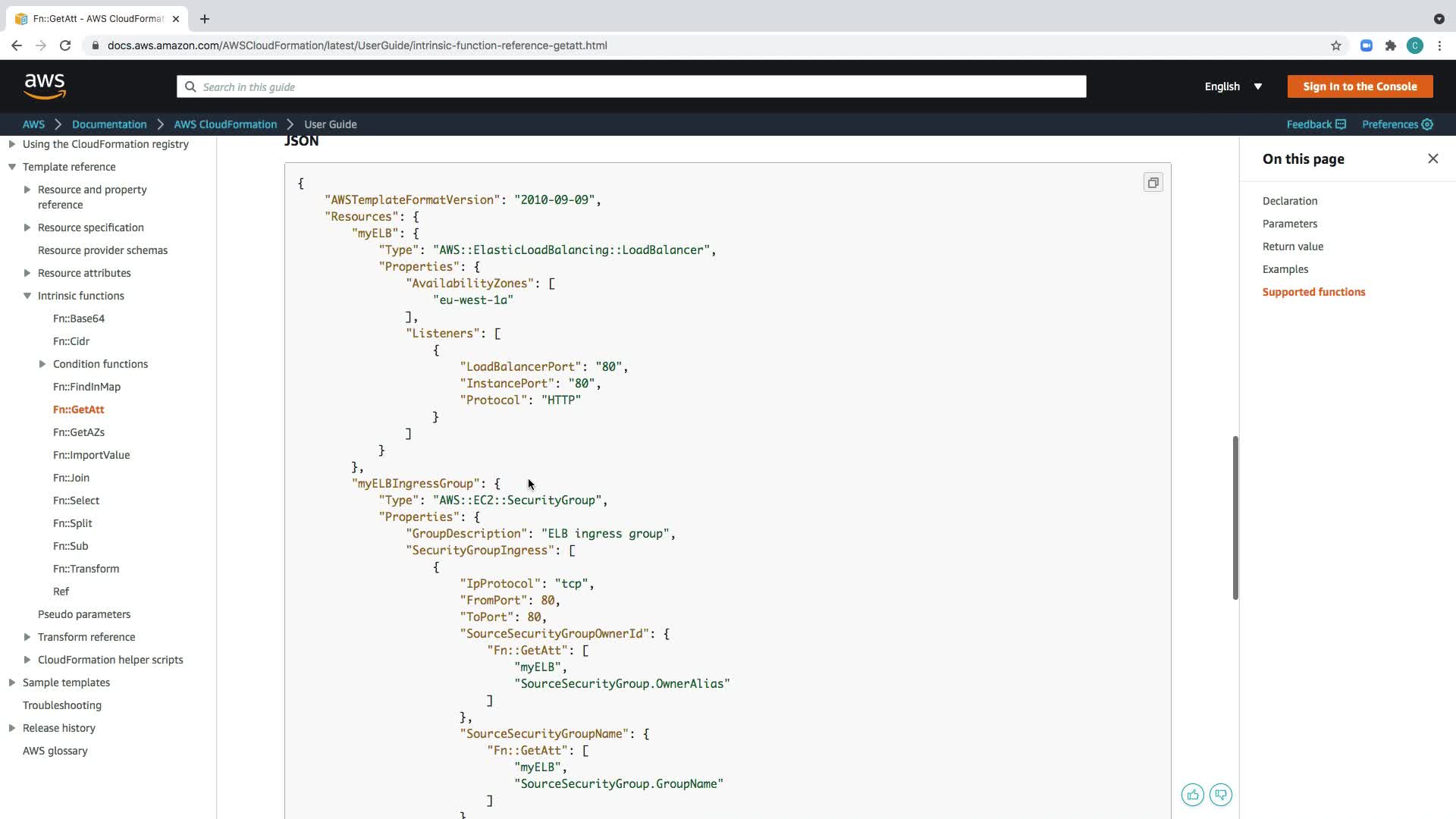Screen dimensions: 1456x819
Task: Click the page vertical scrollbar
Action: tap(1235, 517)
